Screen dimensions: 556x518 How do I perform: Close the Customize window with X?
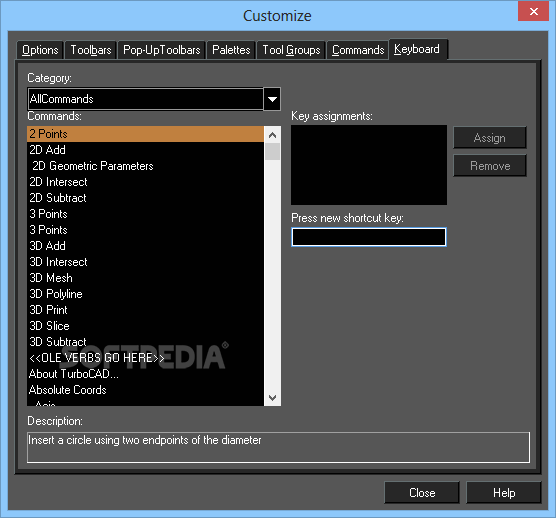[533, 11]
